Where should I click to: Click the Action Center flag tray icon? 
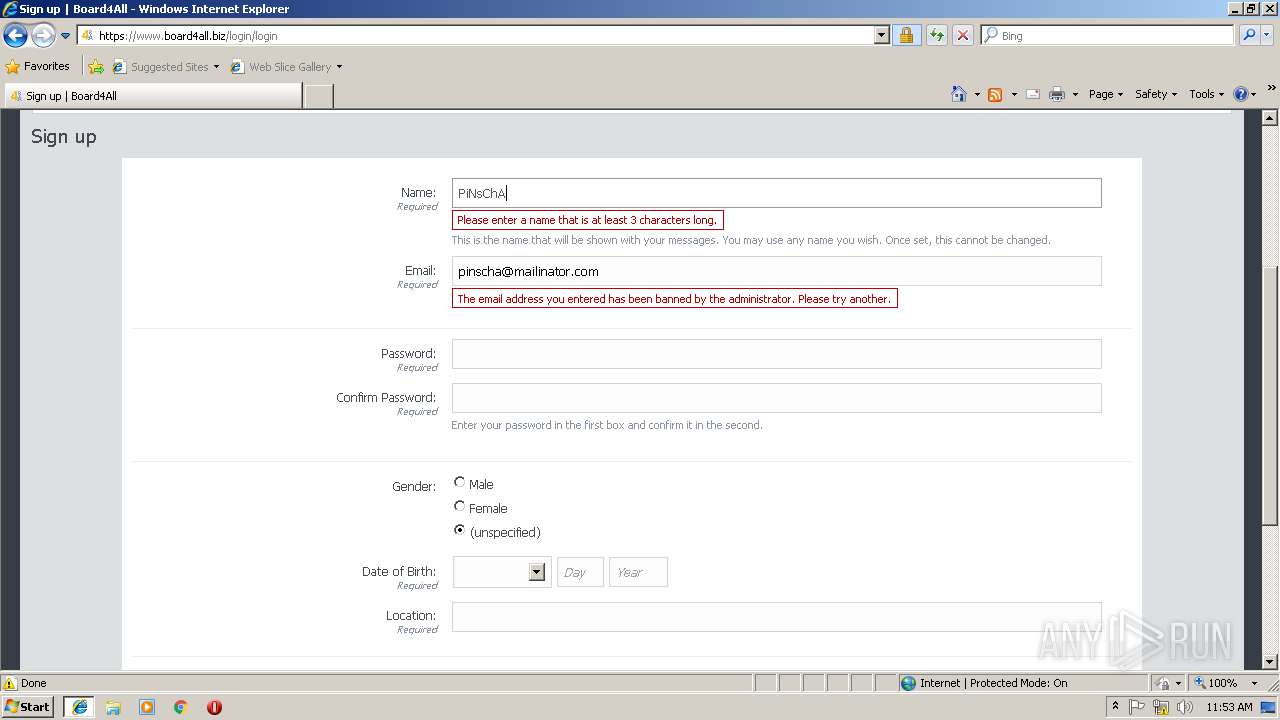(x=1137, y=707)
